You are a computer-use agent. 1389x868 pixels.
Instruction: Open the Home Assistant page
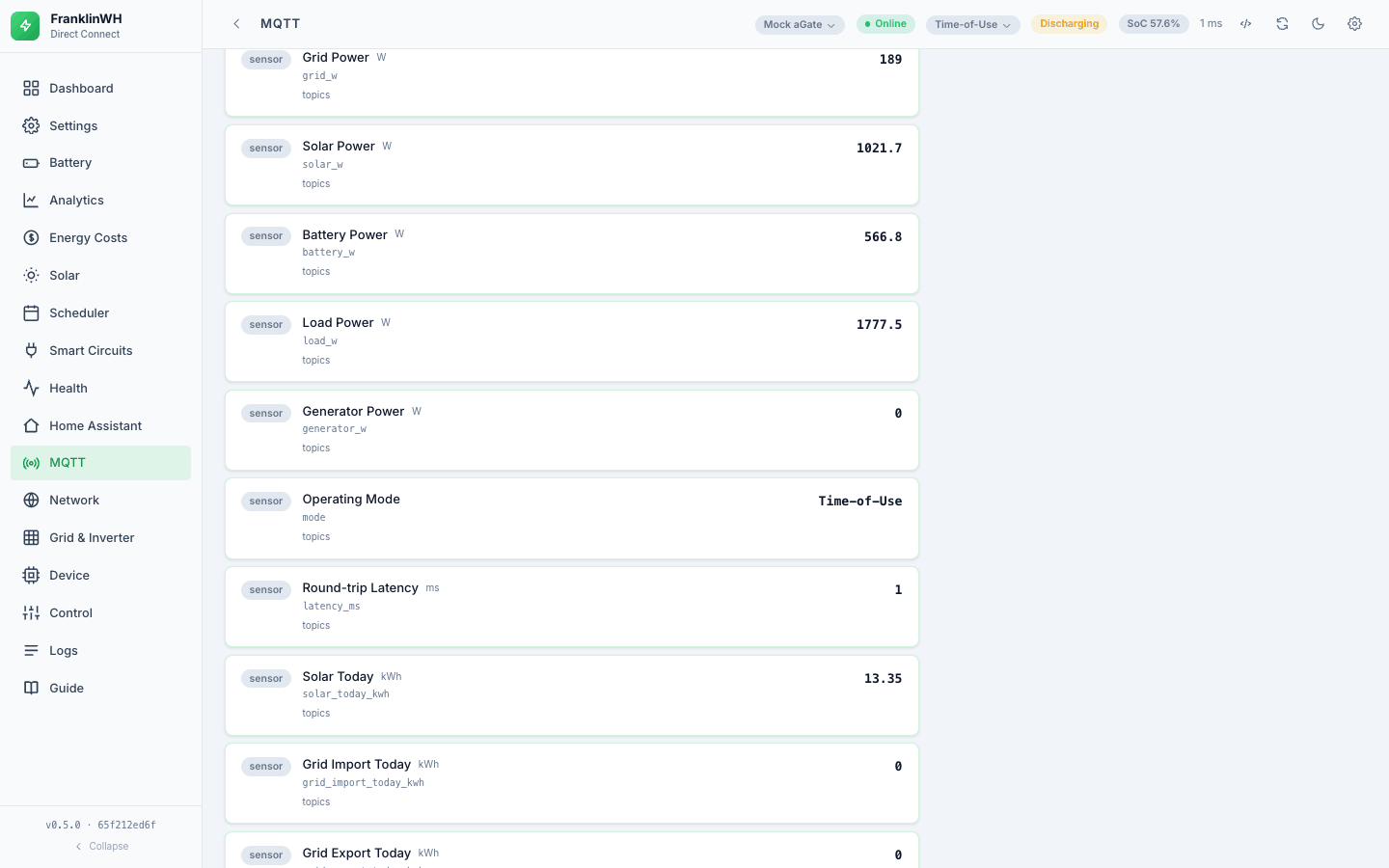pyautogui.click(x=100, y=426)
